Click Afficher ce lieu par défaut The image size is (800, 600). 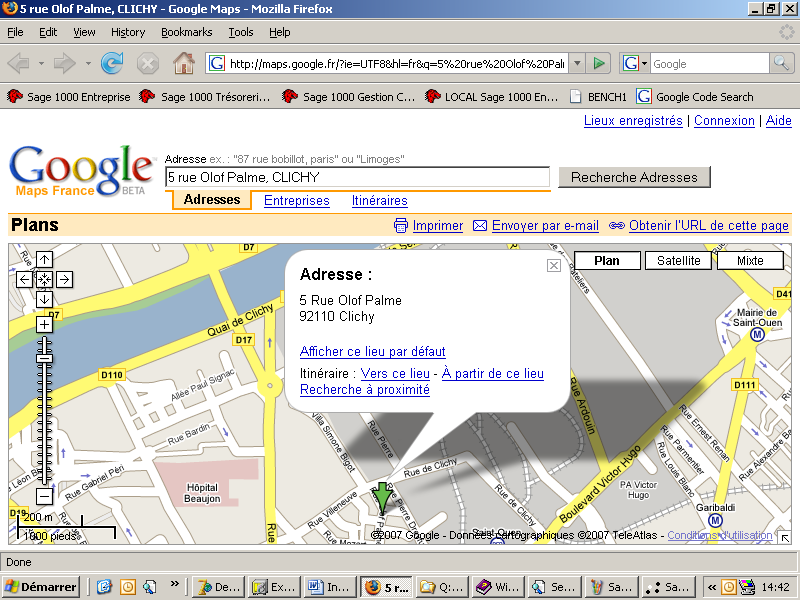(372, 352)
